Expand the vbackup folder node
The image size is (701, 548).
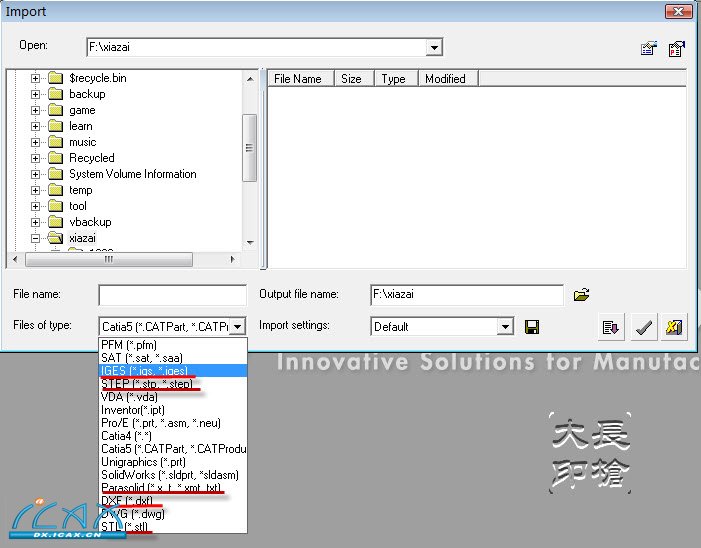[35, 222]
